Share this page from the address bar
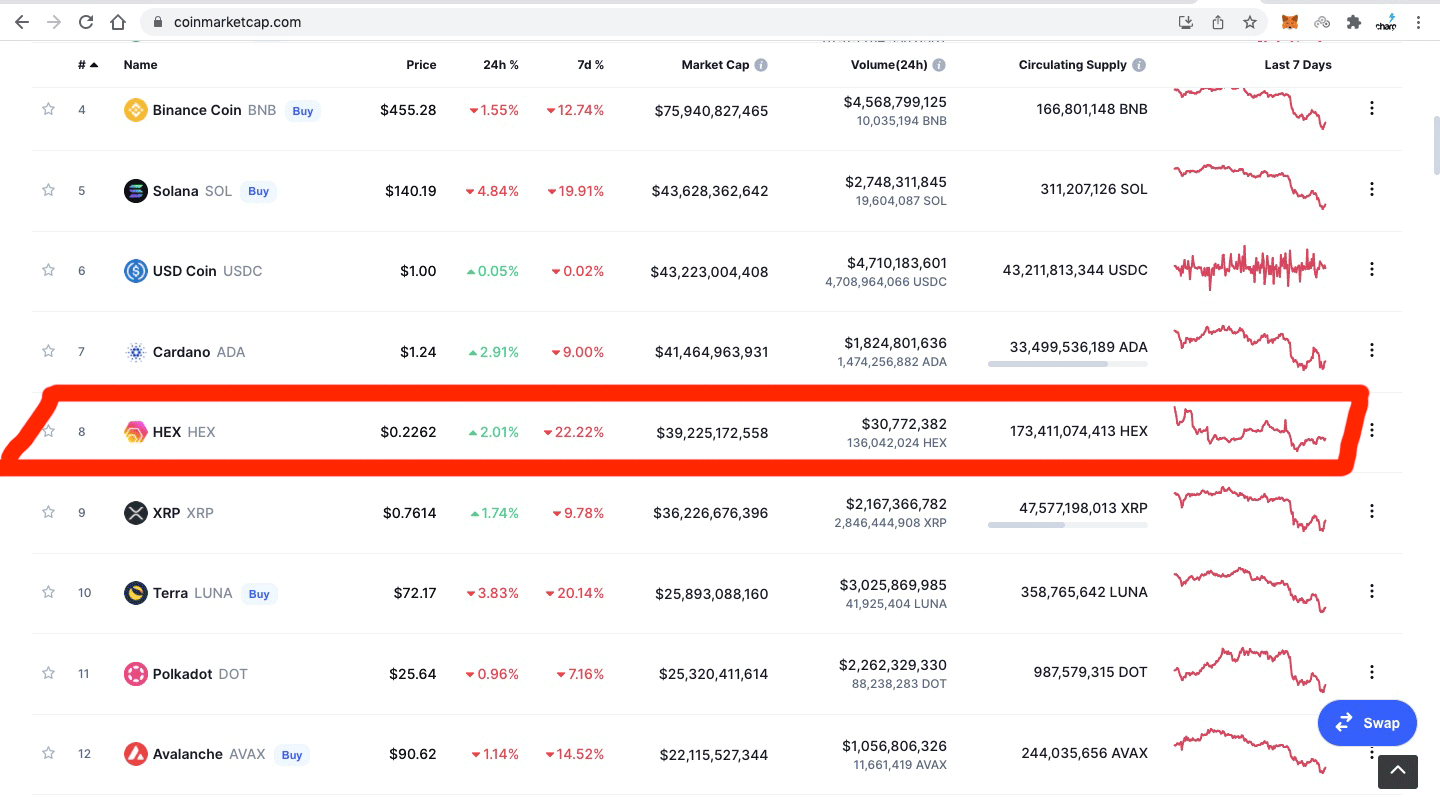The image size is (1440, 805). point(1218,22)
